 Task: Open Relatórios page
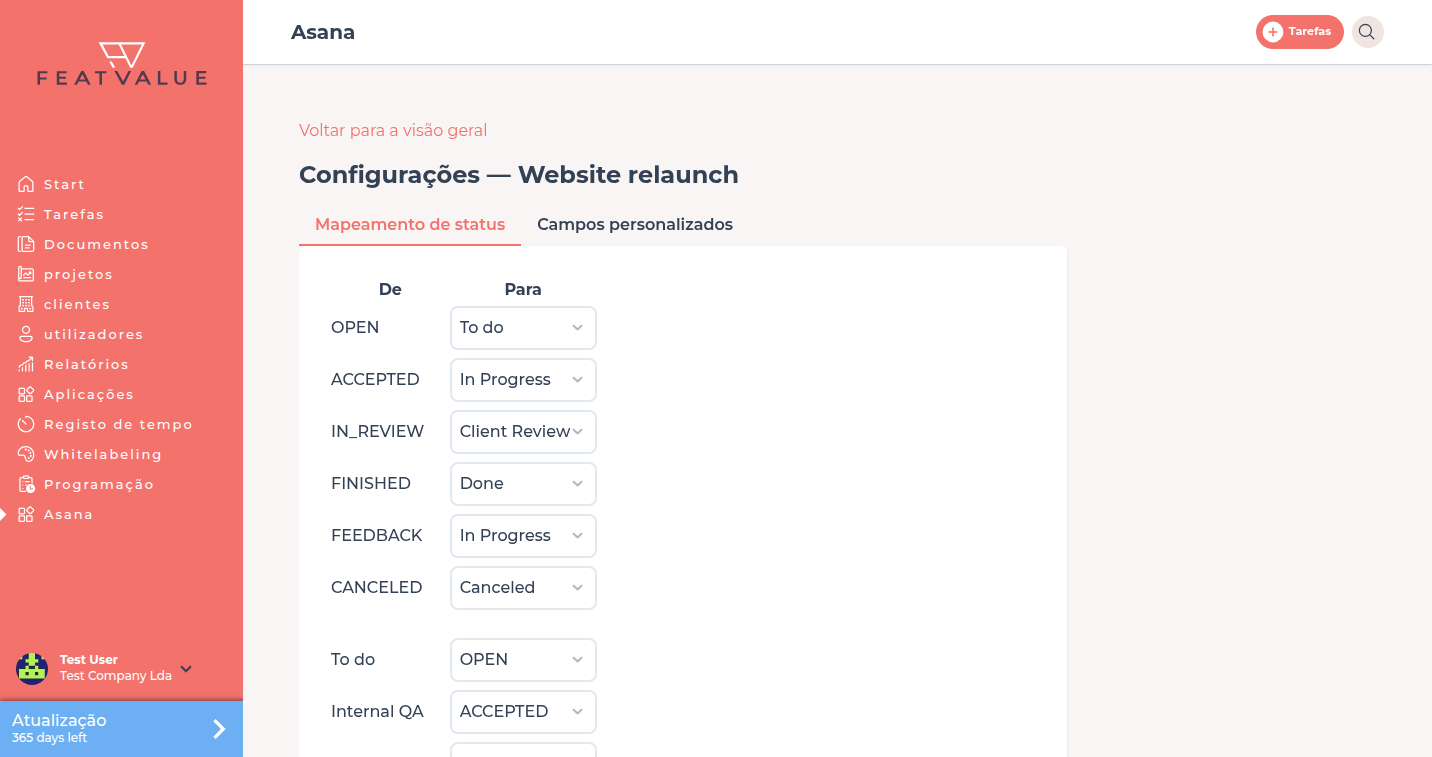point(86,364)
